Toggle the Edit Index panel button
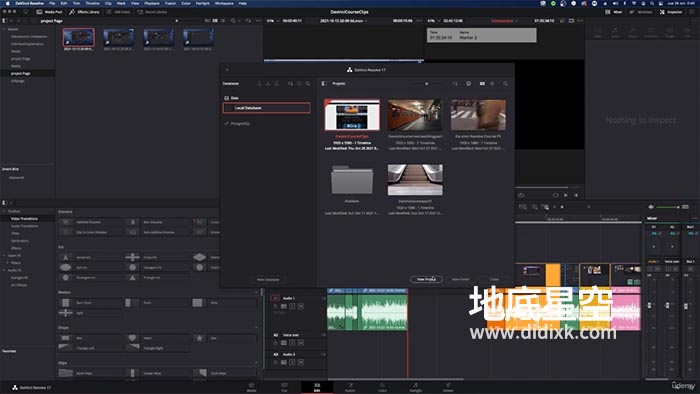 pos(119,12)
